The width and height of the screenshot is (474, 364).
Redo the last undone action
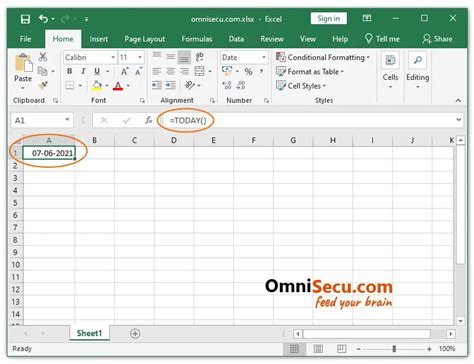tap(66, 19)
